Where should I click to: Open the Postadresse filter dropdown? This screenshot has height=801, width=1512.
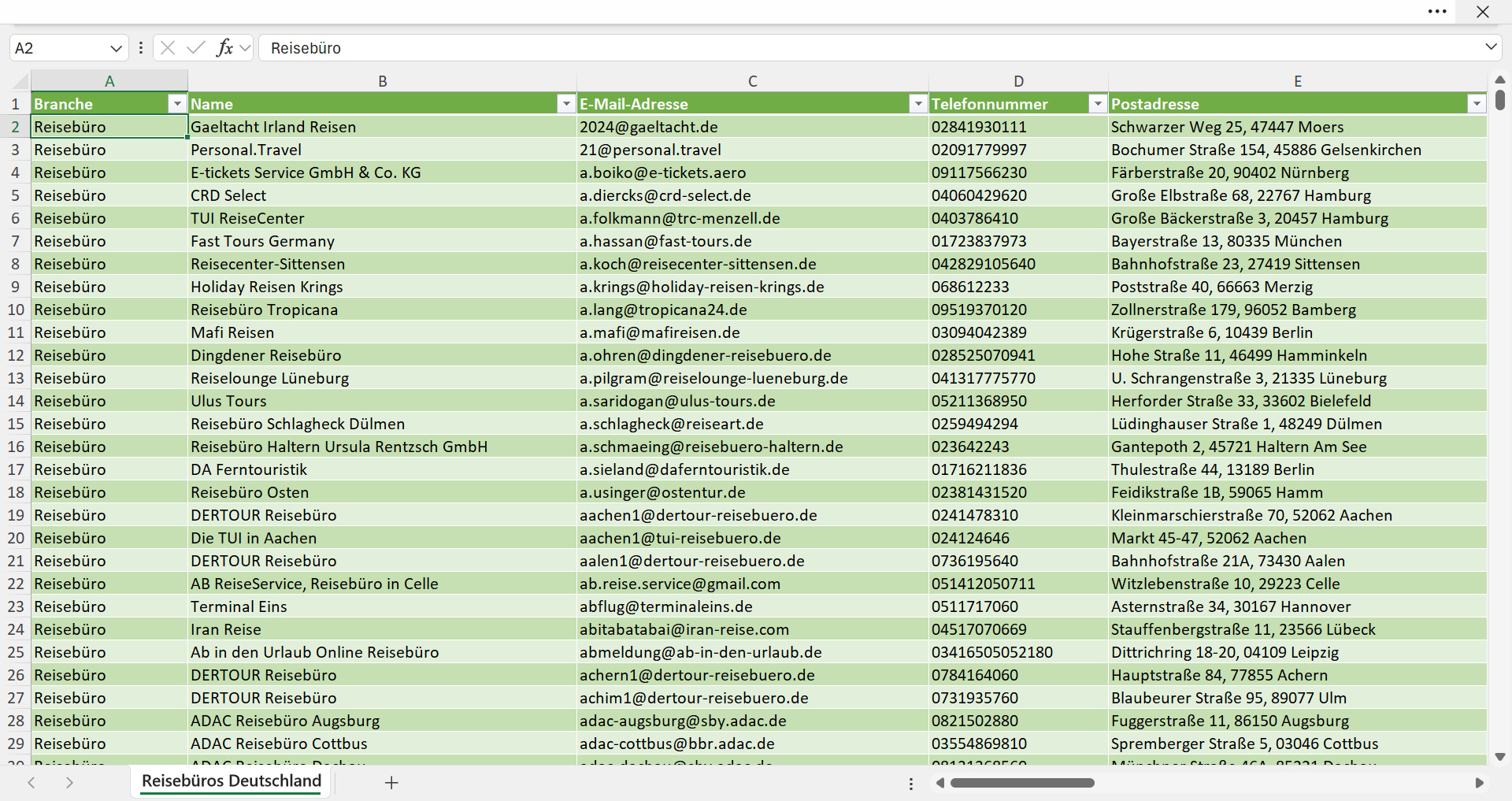[x=1477, y=104]
